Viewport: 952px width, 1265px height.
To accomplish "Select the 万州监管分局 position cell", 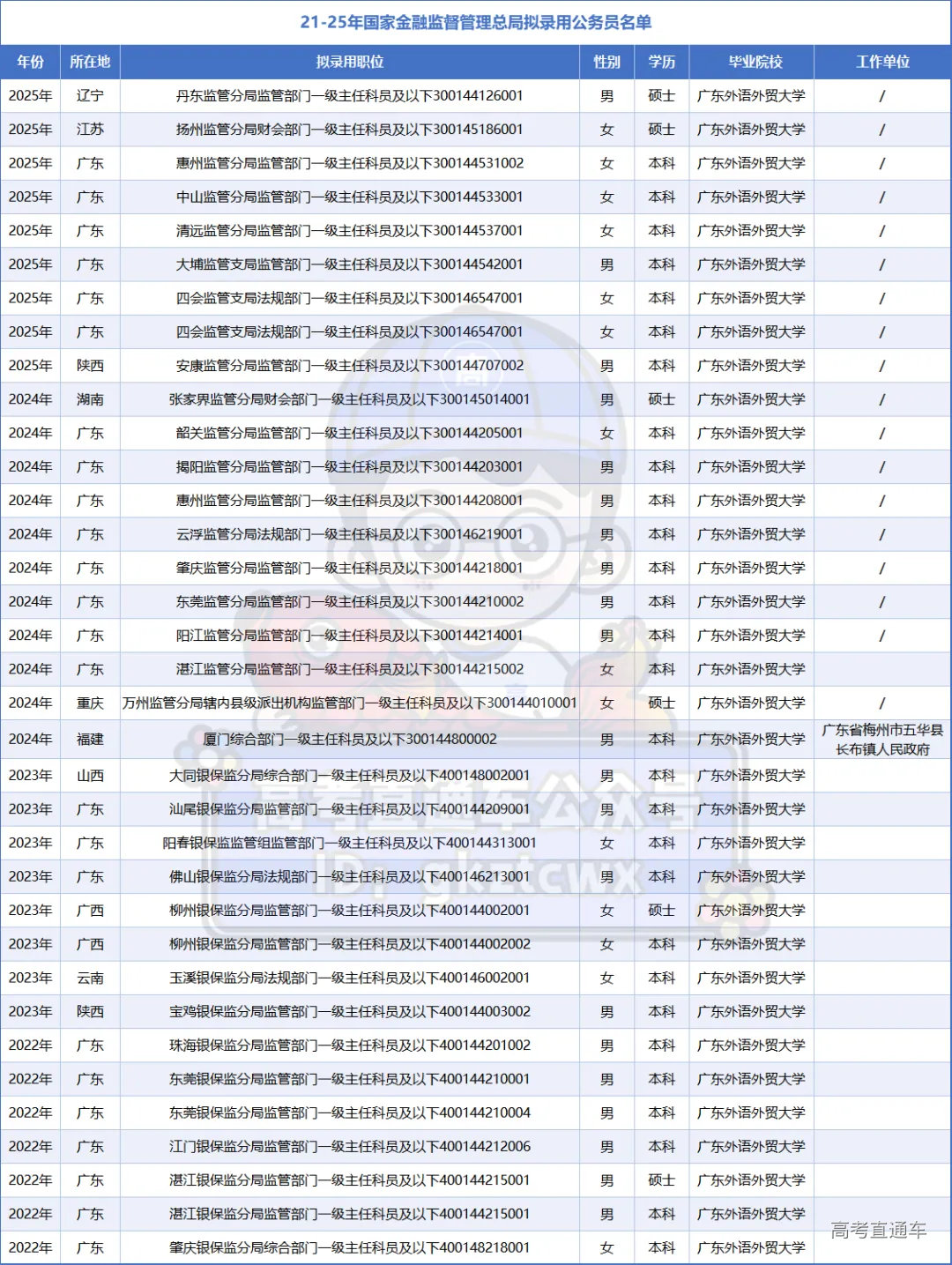I will (x=349, y=703).
